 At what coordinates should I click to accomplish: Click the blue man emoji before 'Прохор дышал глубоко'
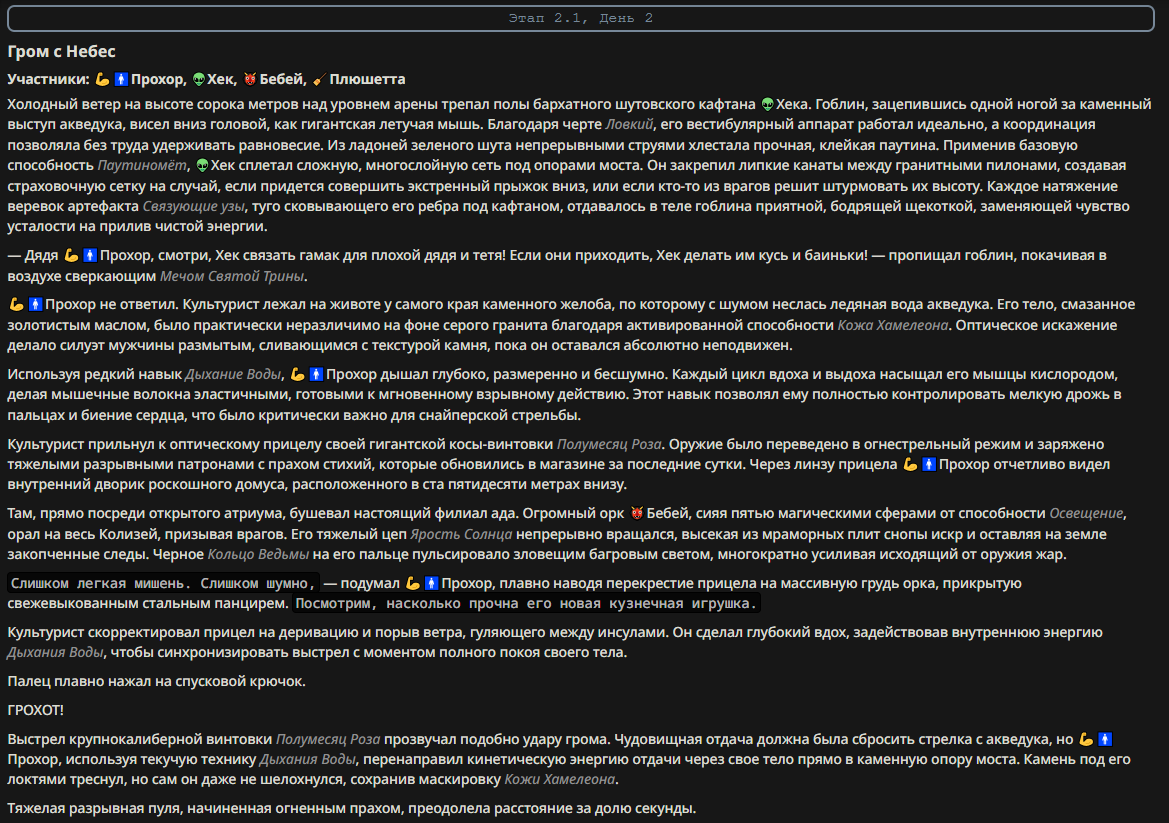pyautogui.click(x=316, y=374)
